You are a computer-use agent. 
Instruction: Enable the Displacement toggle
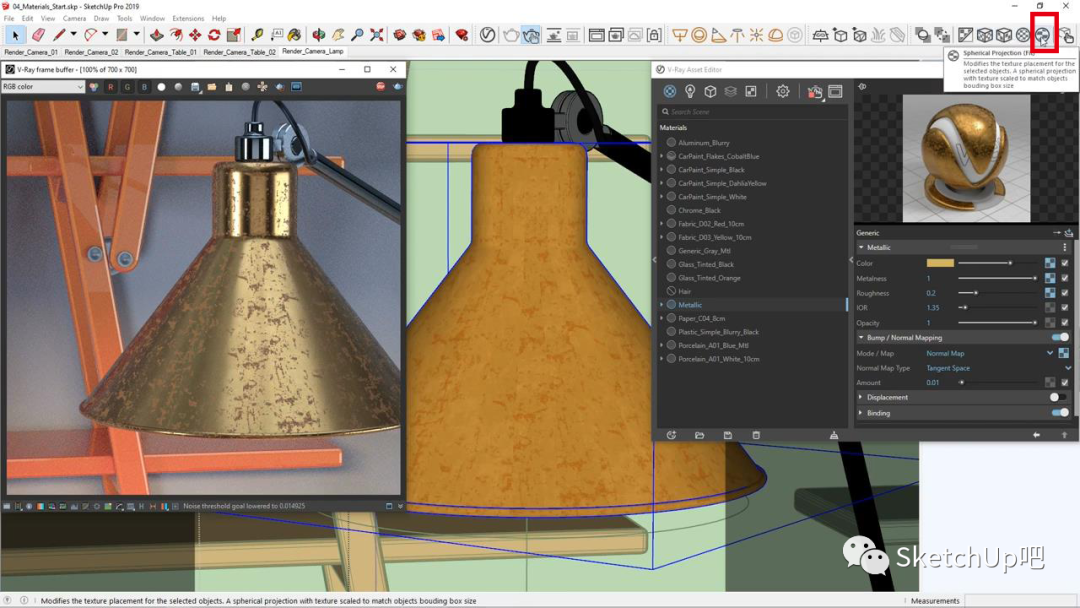[1057, 397]
